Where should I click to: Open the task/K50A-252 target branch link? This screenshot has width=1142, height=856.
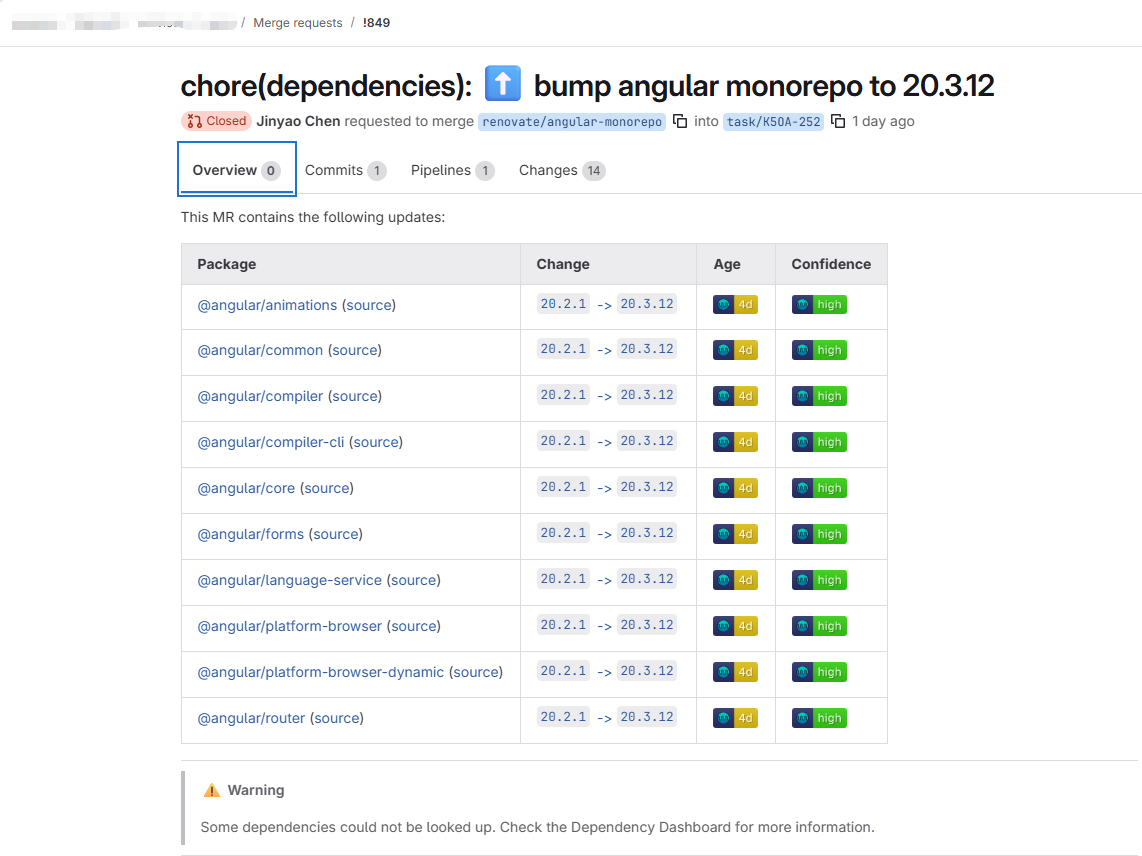pos(773,122)
